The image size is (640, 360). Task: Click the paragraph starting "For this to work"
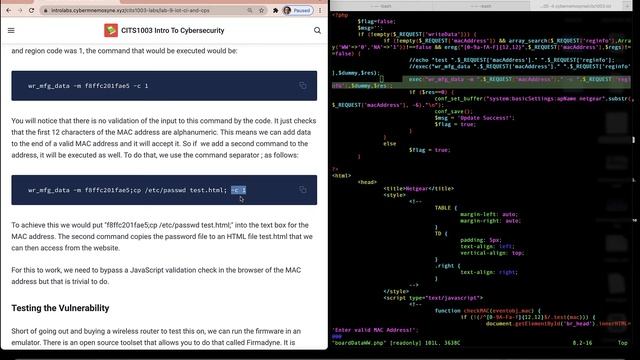[156, 276]
